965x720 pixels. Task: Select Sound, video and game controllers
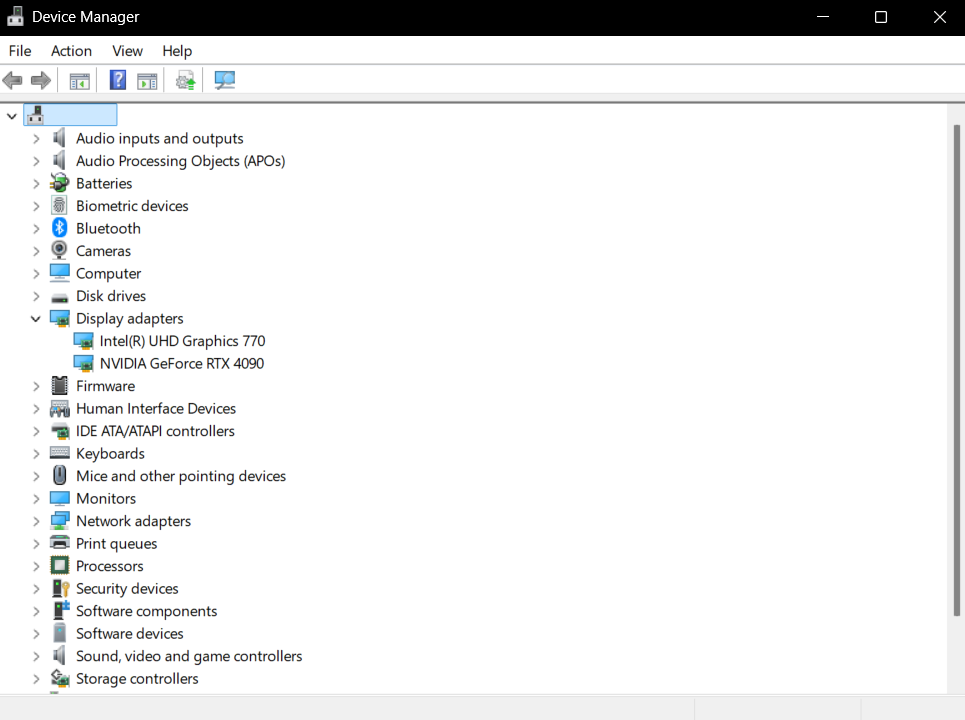coord(189,656)
